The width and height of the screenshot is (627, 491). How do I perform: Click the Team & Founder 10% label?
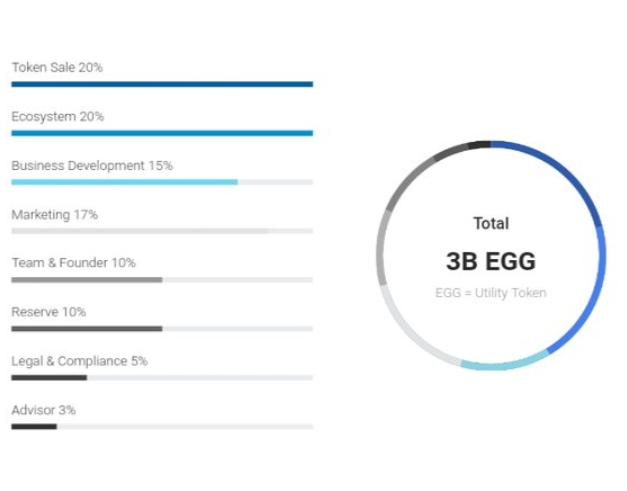[x=73, y=263]
